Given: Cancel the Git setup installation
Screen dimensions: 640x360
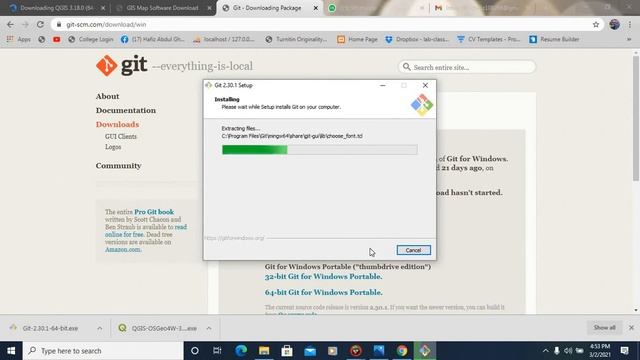Looking at the screenshot, I should tap(413, 250).
